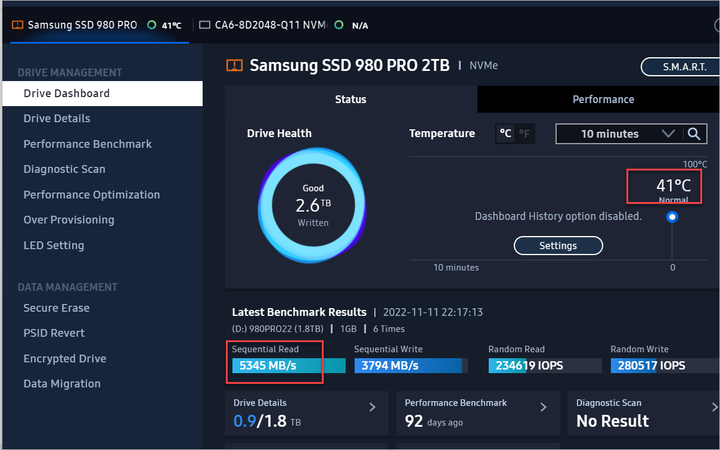Click the Random Write 280517 IOPS bar
The height and width of the screenshot is (450, 720).
pos(665,366)
